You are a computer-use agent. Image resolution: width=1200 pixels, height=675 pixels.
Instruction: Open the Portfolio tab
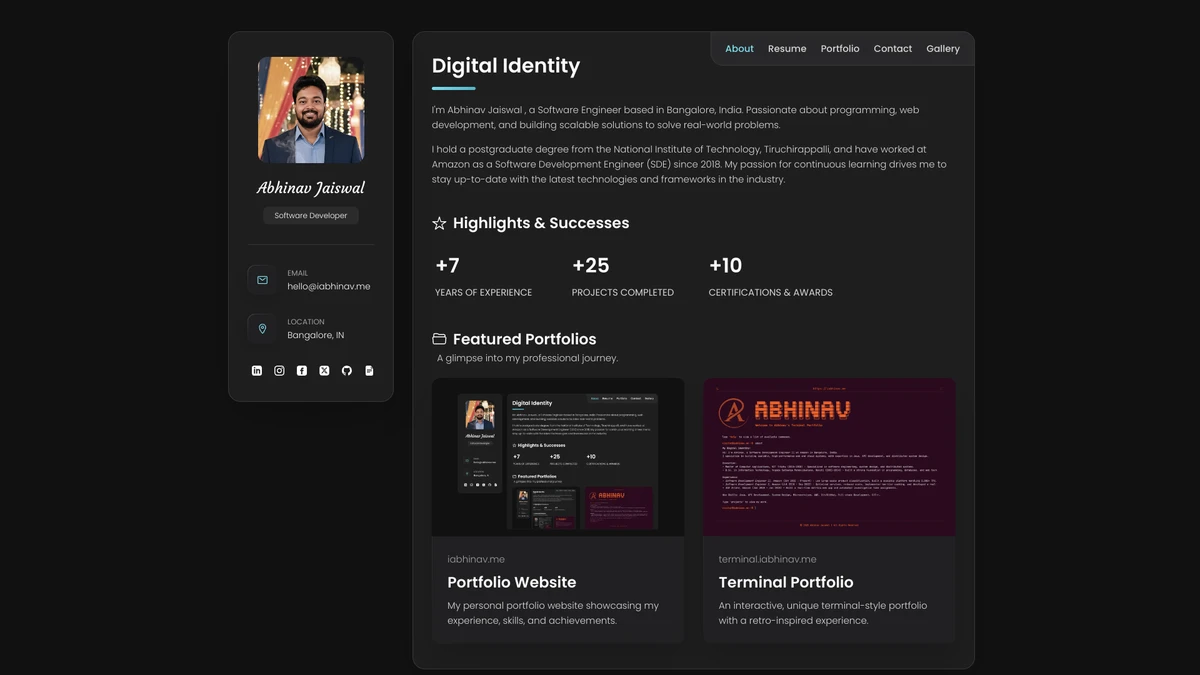point(840,48)
